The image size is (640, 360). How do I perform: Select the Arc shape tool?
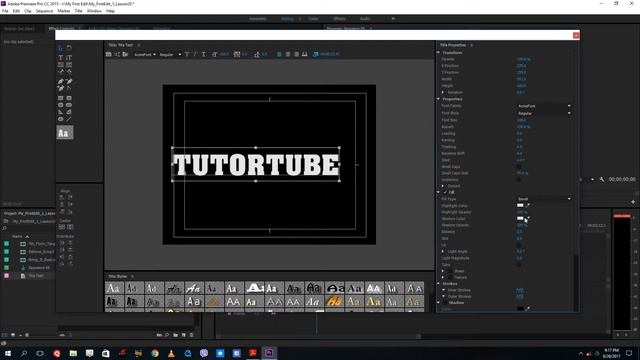pyautogui.click(x=69, y=112)
